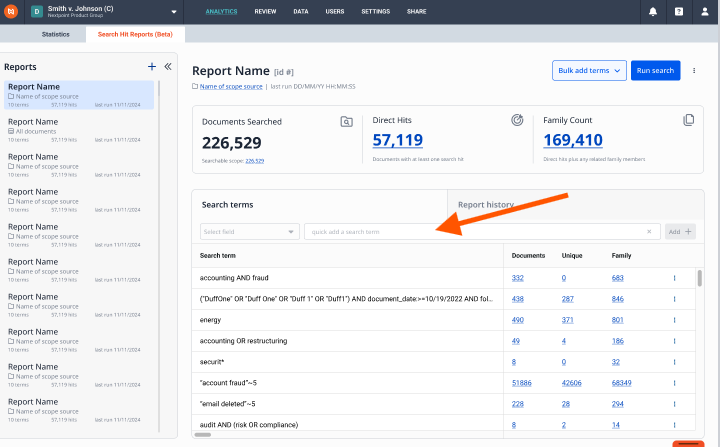
Task: Sort by the Search term column header
Action: point(218,255)
